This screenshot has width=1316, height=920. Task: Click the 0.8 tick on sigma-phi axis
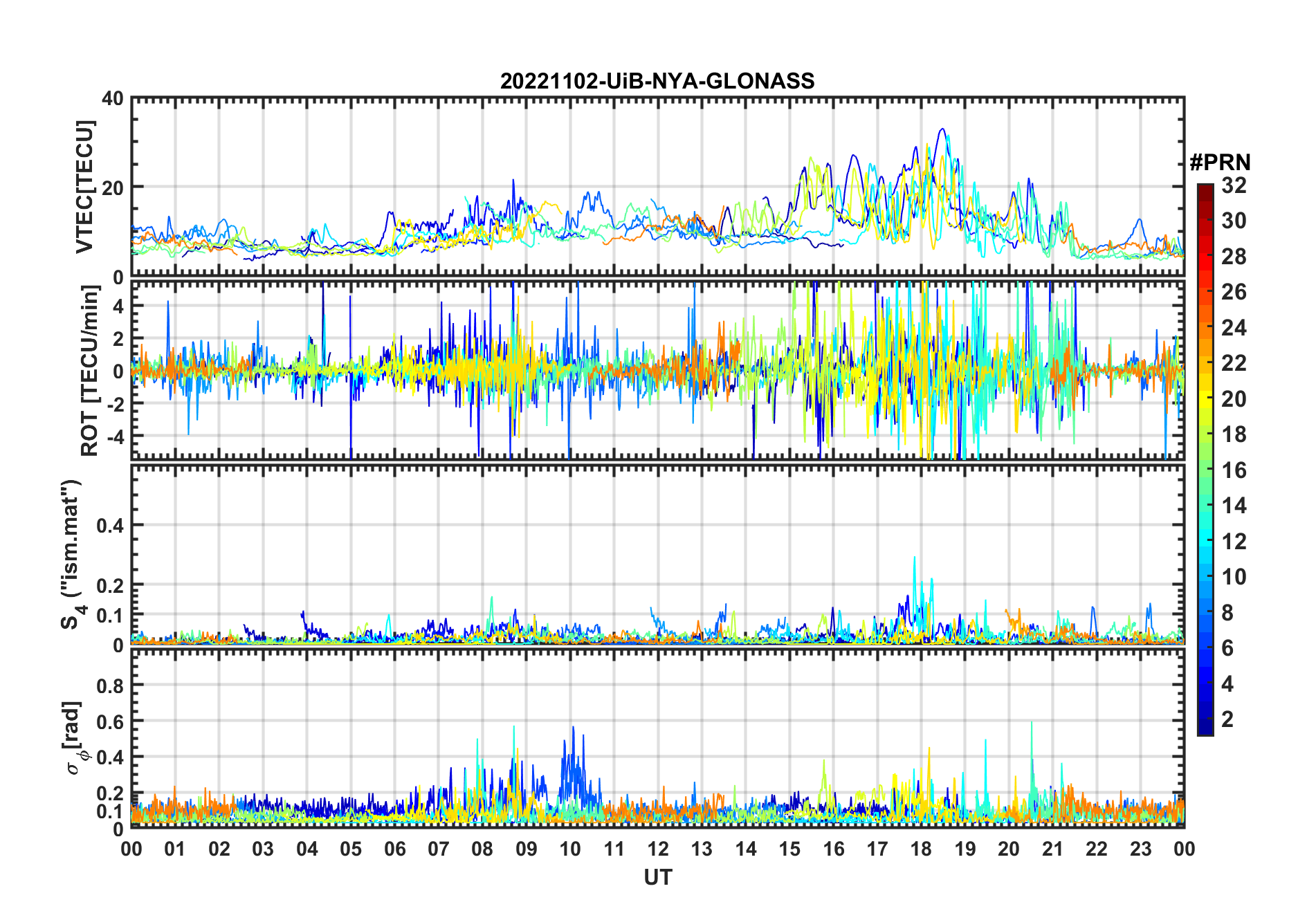(109, 686)
